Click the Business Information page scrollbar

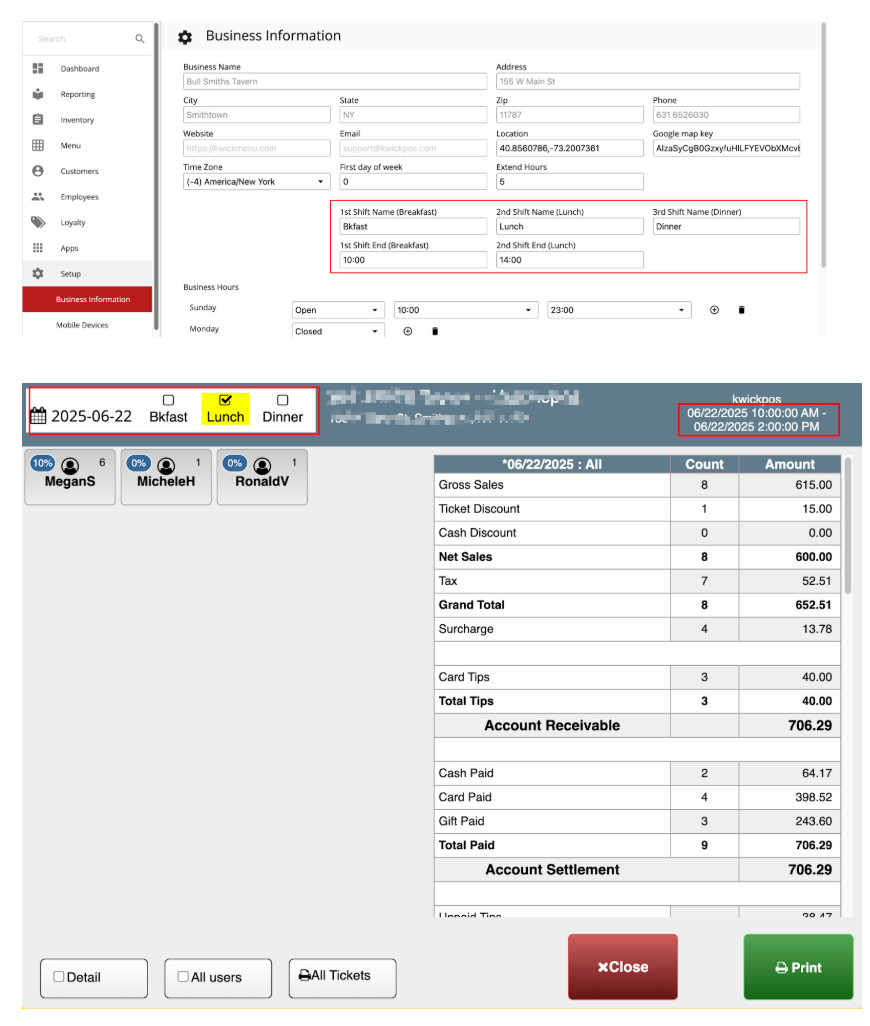pos(824,145)
